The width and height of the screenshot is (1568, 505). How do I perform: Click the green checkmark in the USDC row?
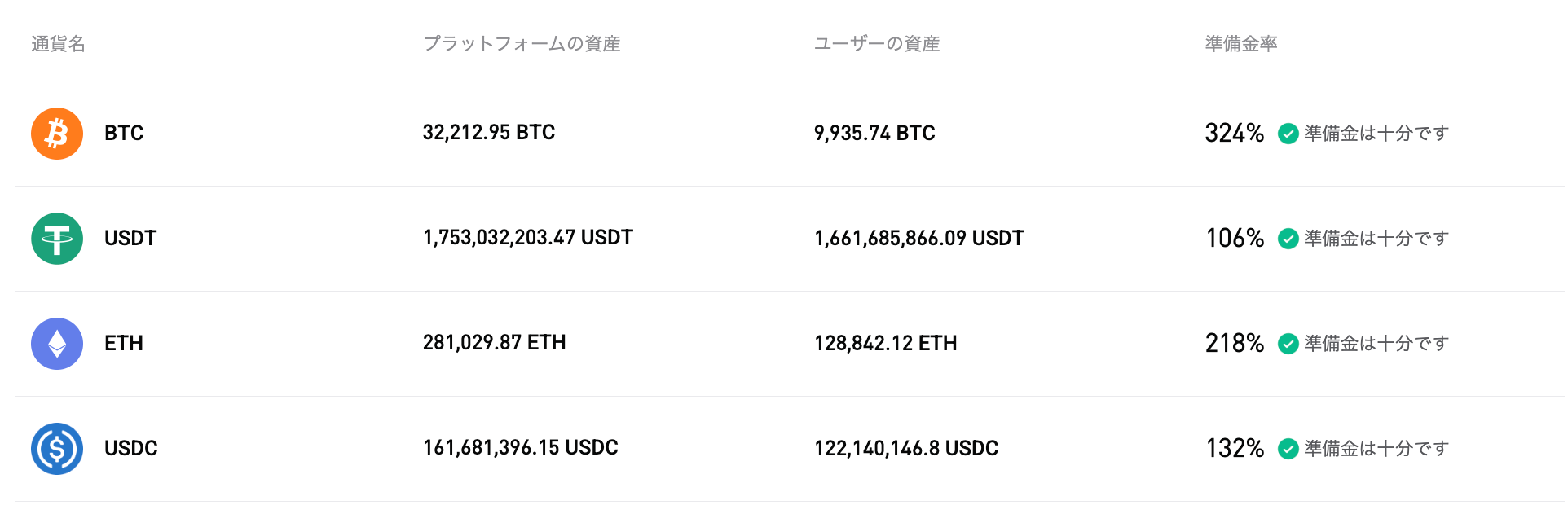point(1288,449)
